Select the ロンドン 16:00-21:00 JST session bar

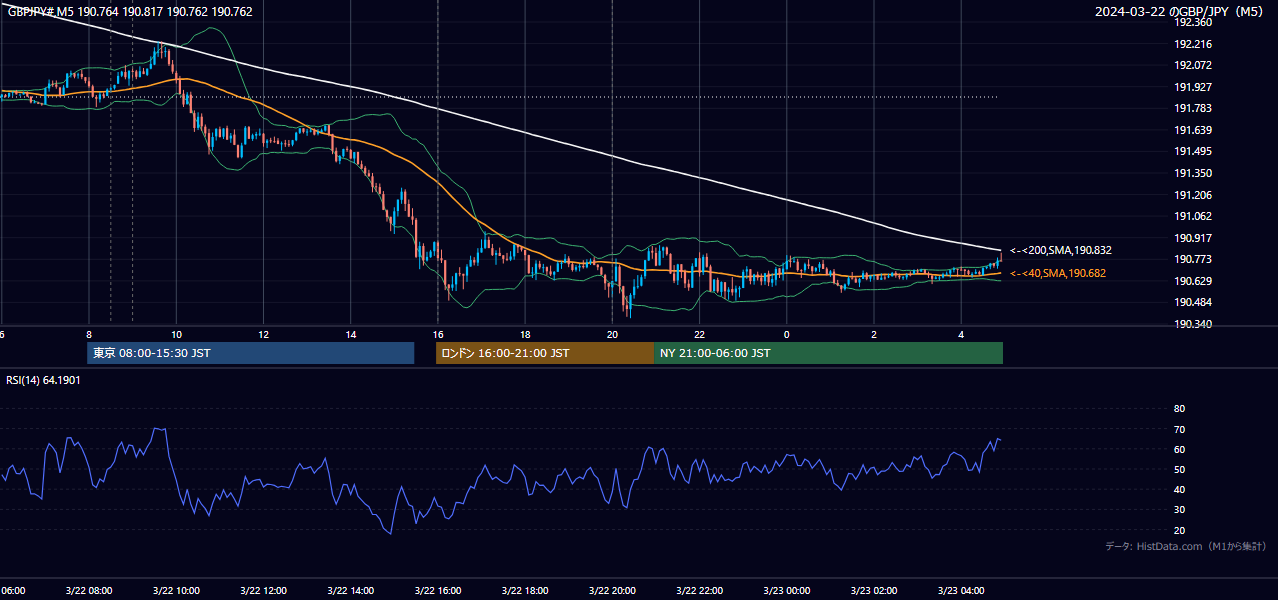click(544, 353)
